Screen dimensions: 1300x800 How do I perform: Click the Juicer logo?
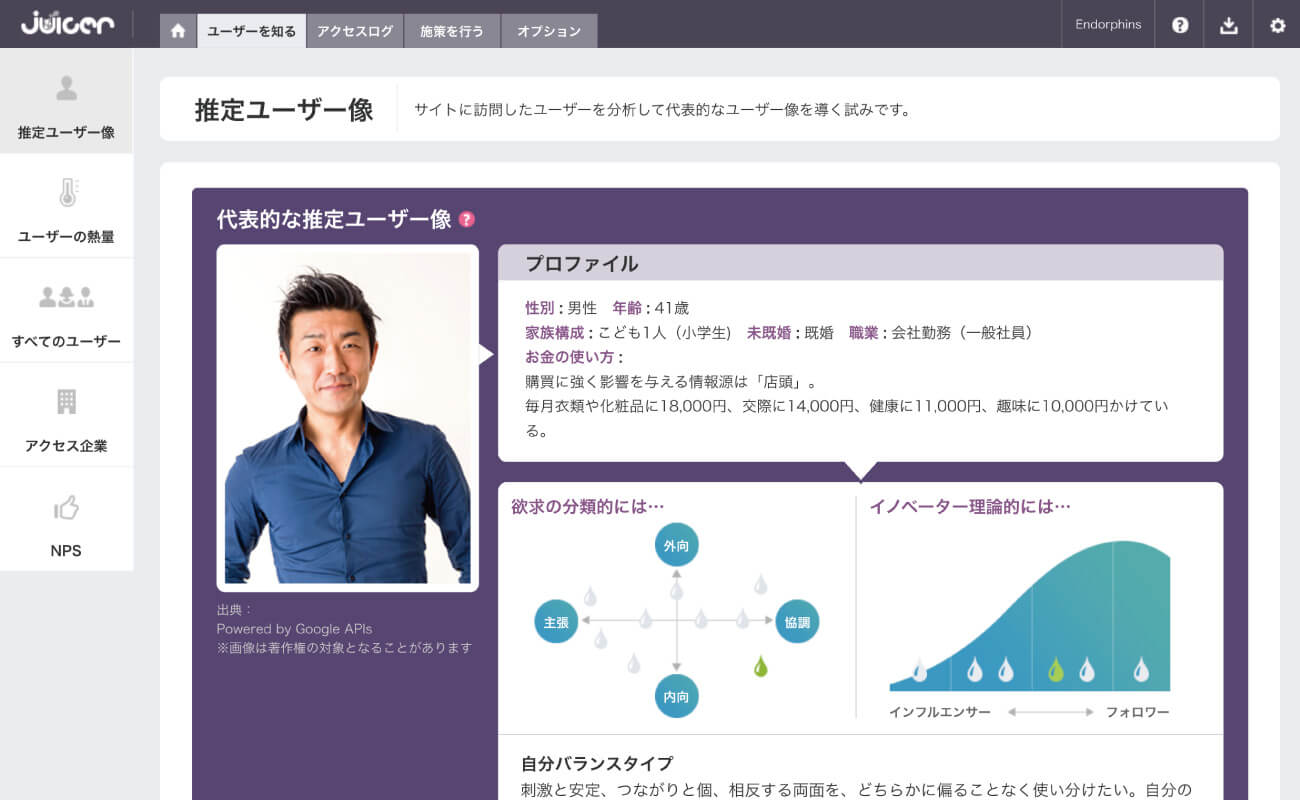68,23
